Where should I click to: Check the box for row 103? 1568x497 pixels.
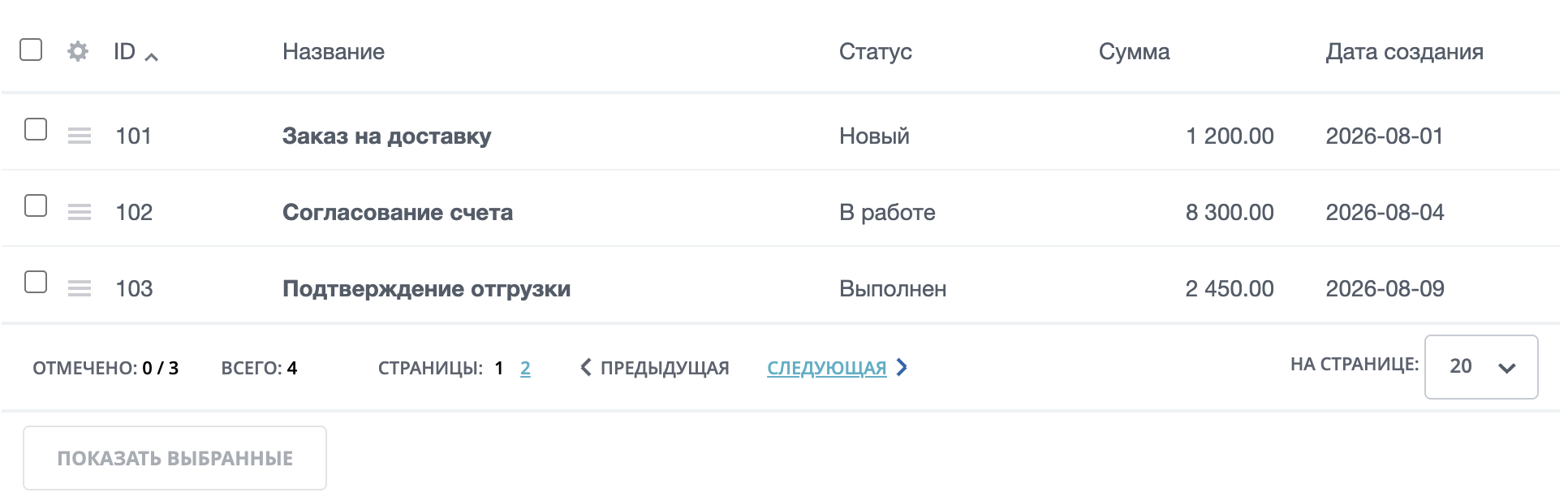pos(36,282)
